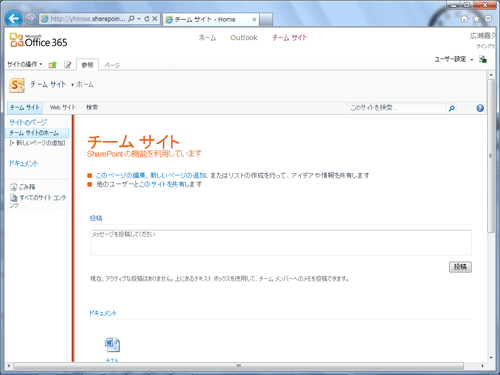Click the browser forward arrow button
Viewport: 500px width, 375px height.
click(x=30, y=19)
